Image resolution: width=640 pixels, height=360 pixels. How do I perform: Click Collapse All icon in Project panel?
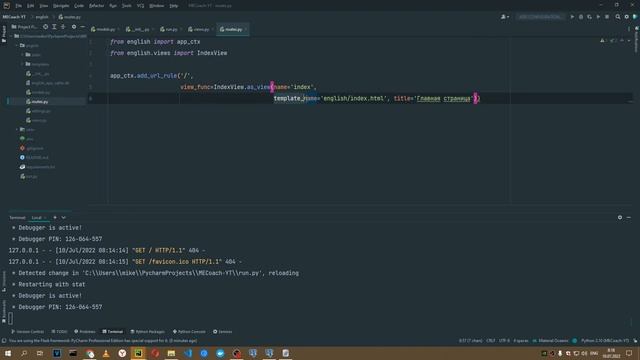tap(63, 27)
